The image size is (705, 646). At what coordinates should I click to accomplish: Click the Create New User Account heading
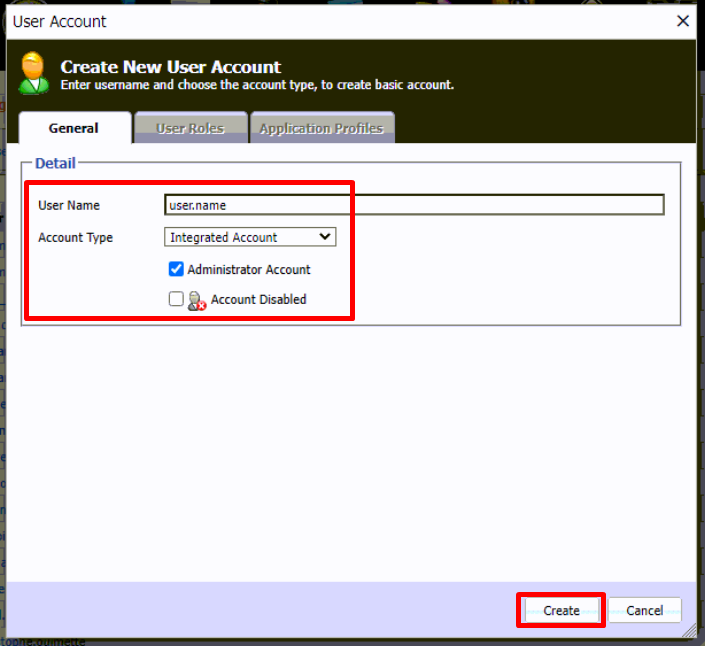click(171, 67)
